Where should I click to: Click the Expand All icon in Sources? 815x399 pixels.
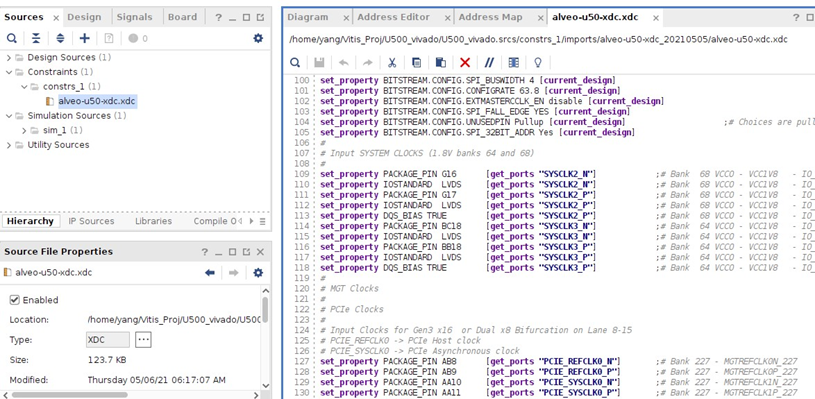coord(60,38)
